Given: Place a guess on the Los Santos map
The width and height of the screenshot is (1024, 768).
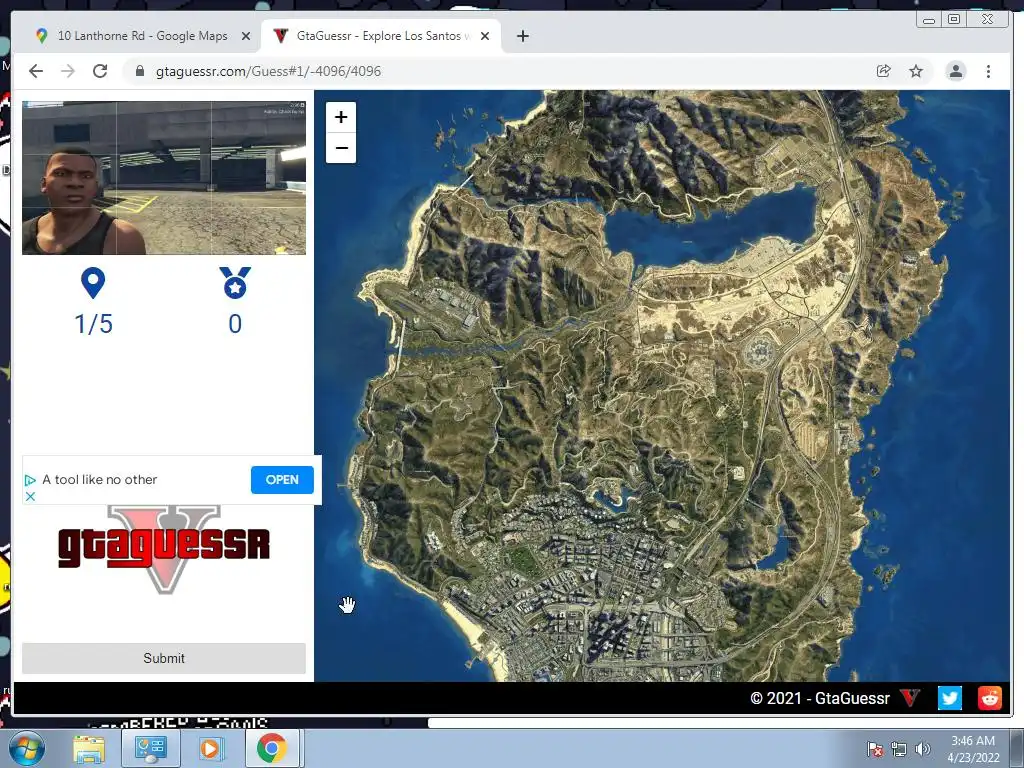Looking at the screenshot, I should coord(662,385).
